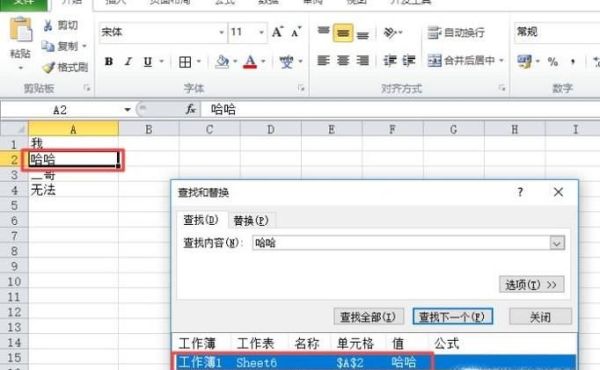Sort results by 工作表 column header
The width and height of the screenshot is (600, 370).
click(x=255, y=344)
